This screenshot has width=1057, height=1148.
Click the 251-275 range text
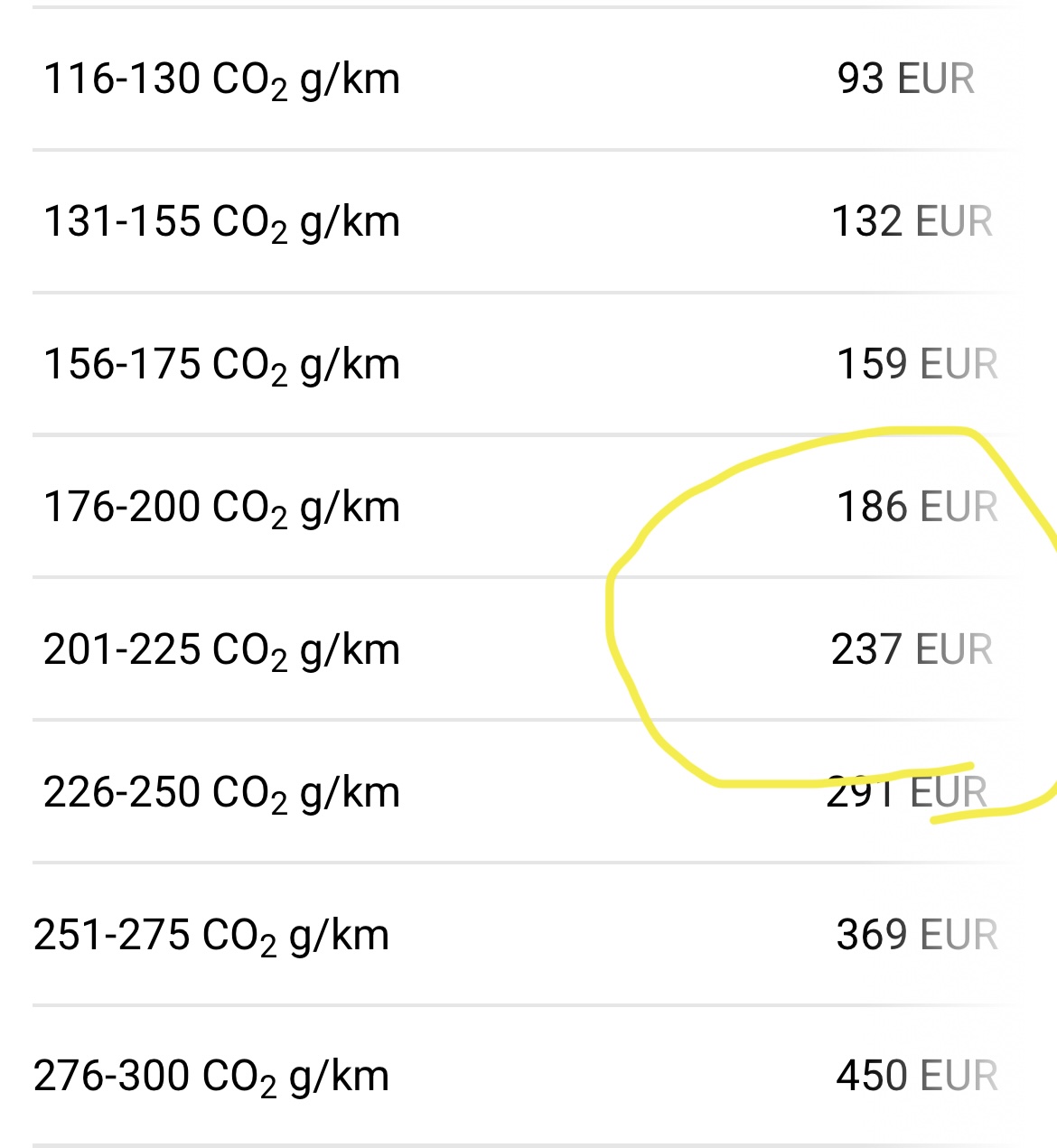coord(112,935)
